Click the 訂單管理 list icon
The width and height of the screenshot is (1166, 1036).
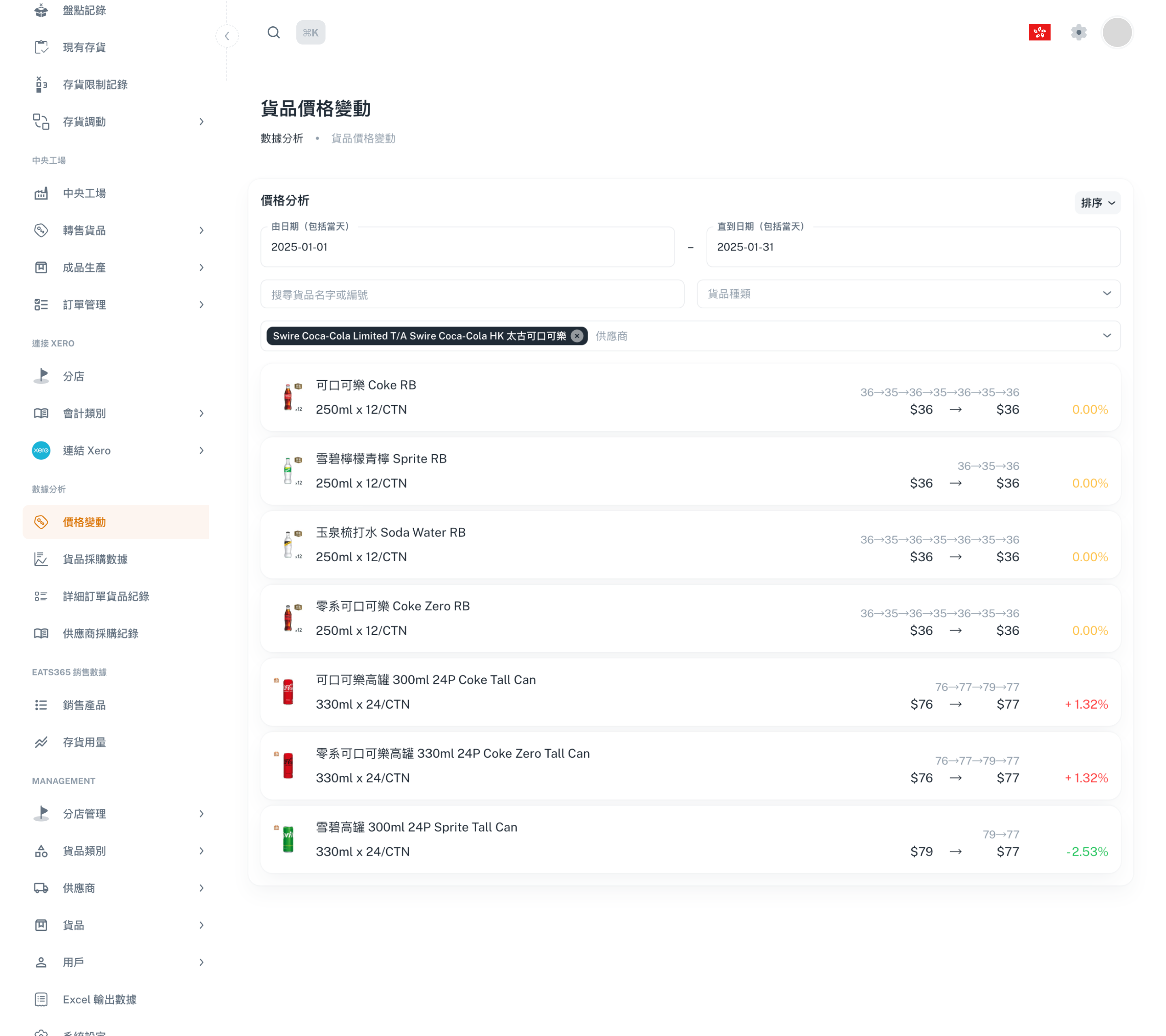41,304
